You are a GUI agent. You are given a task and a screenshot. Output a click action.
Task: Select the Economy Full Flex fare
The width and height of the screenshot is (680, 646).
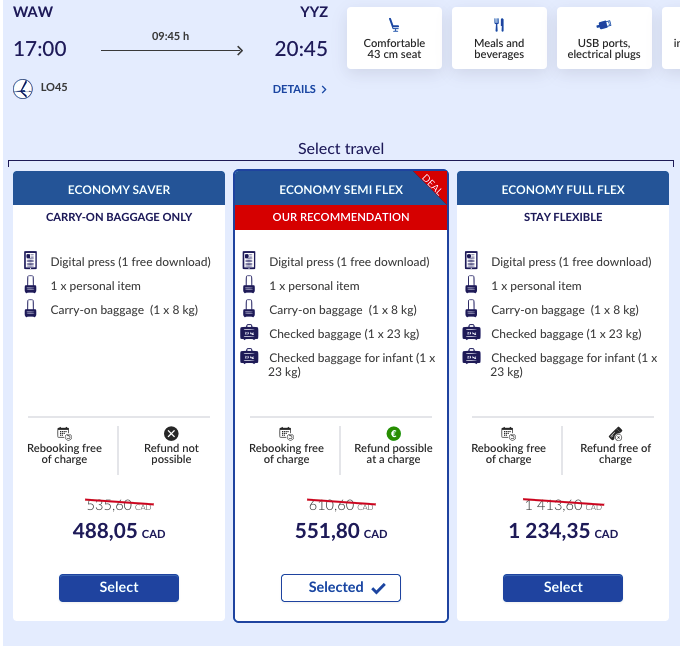pos(563,588)
